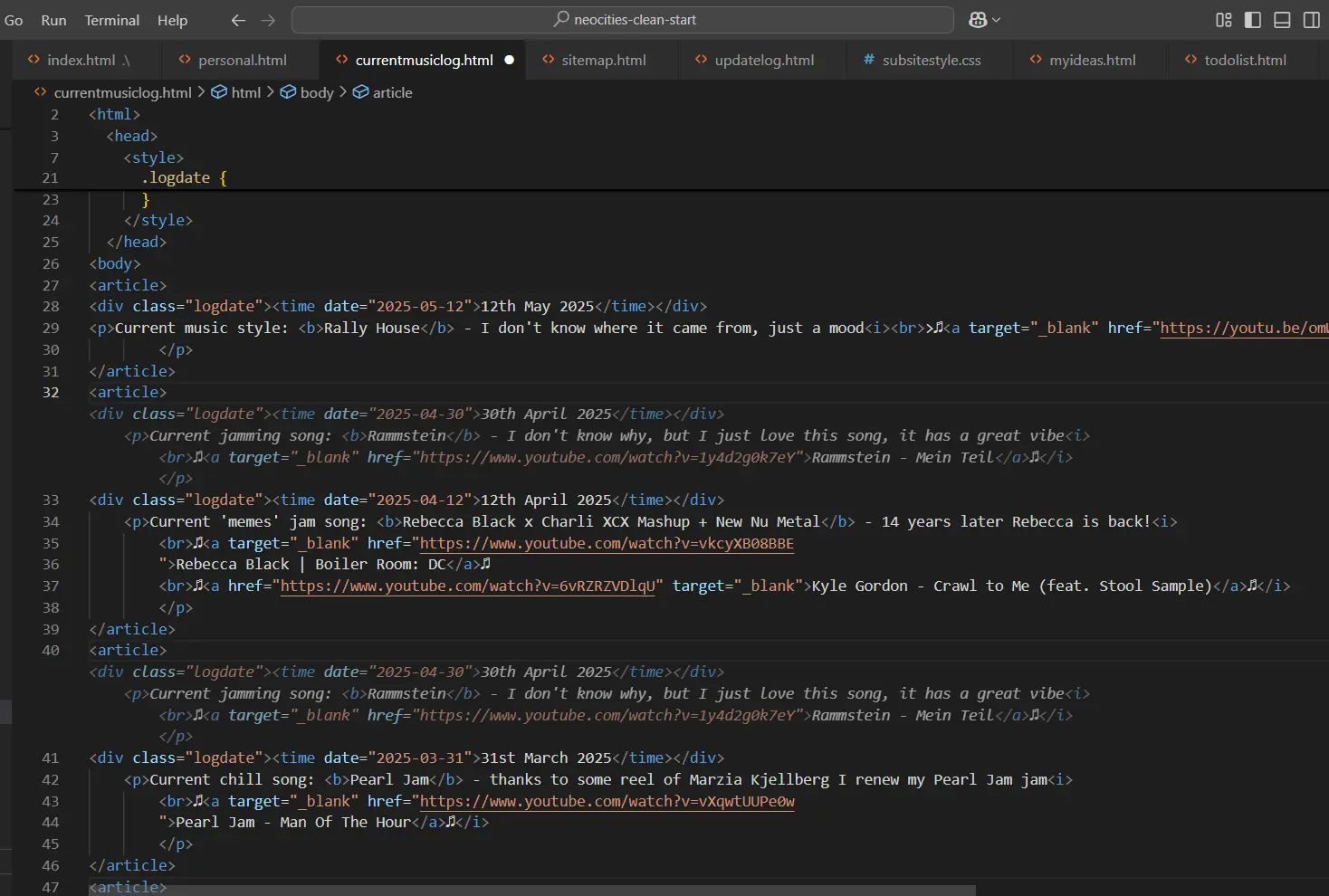
Task: Click 'Rebecca Black | Boiler Room: DC' text
Action: pyautogui.click(x=311, y=564)
